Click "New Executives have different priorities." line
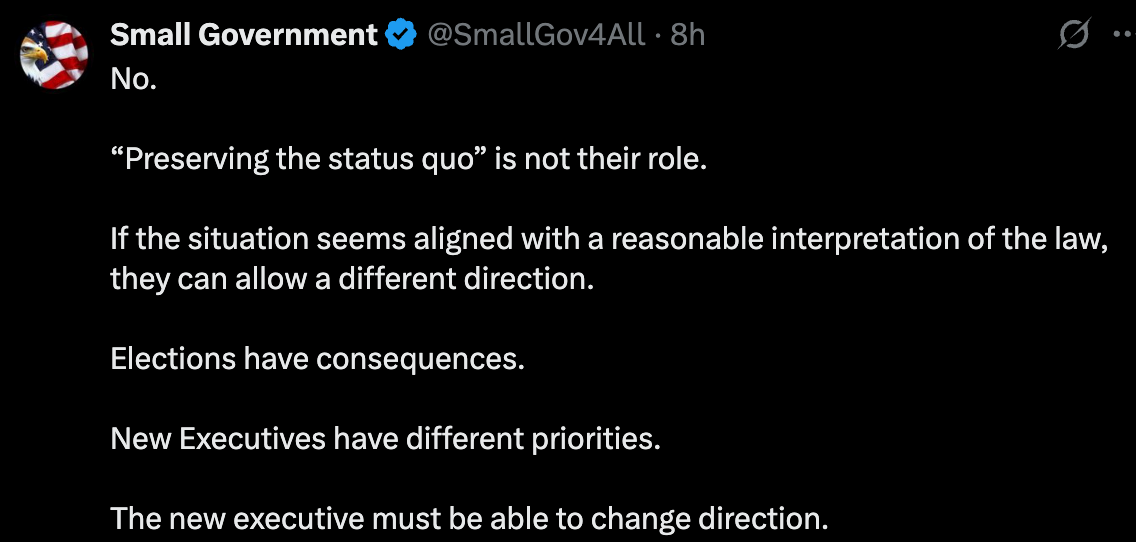The image size is (1136, 542). tap(385, 439)
